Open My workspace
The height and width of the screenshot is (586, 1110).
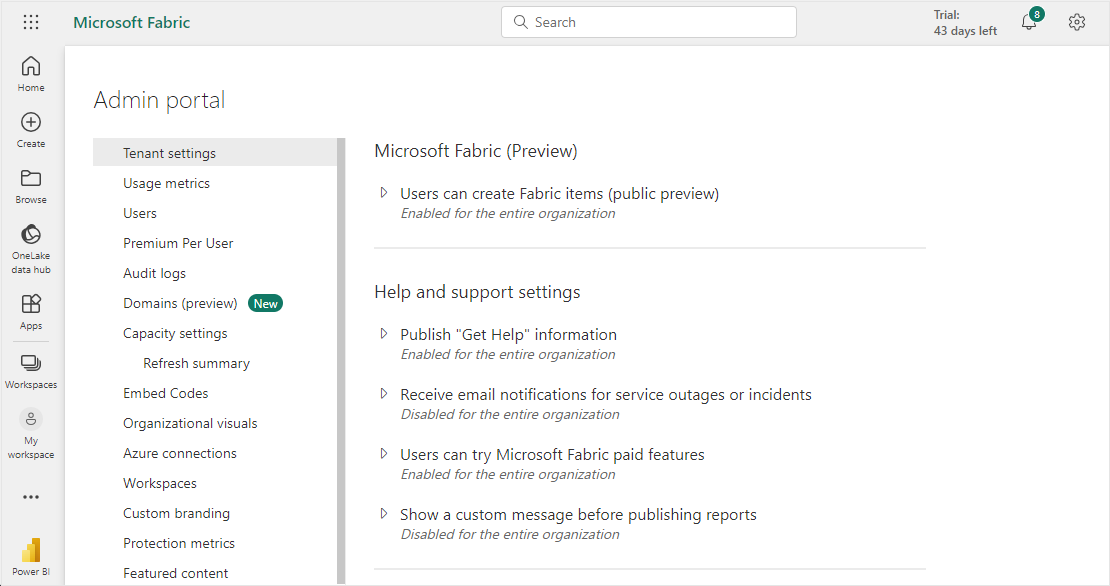coord(31,433)
